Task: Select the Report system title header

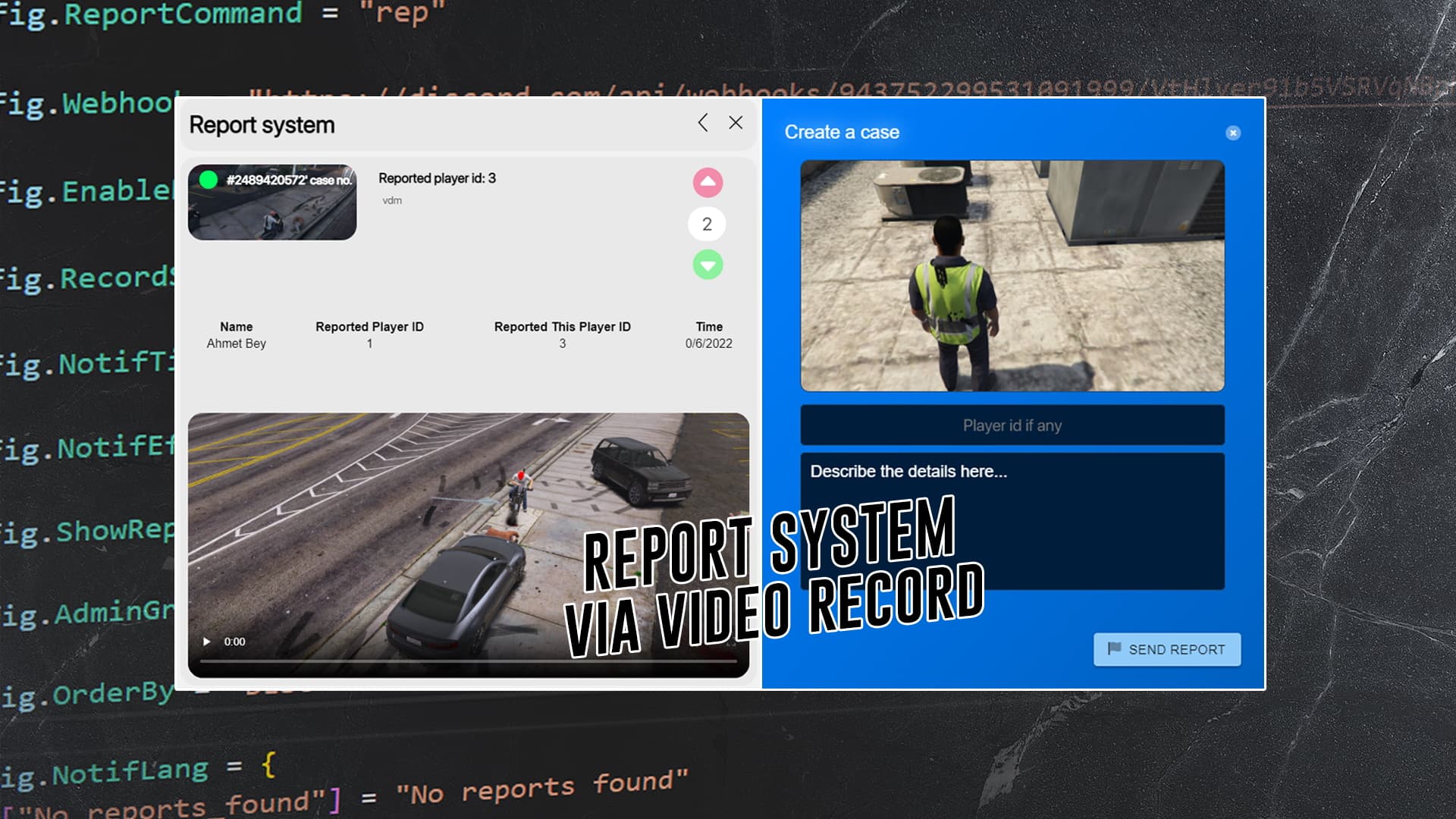Action: point(262,124)
